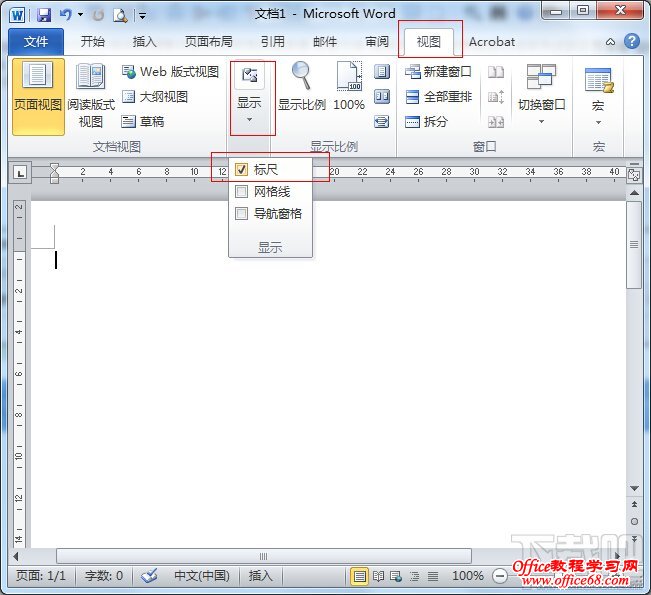Click the vertical scrollbar down arrow

coord(634,489)
